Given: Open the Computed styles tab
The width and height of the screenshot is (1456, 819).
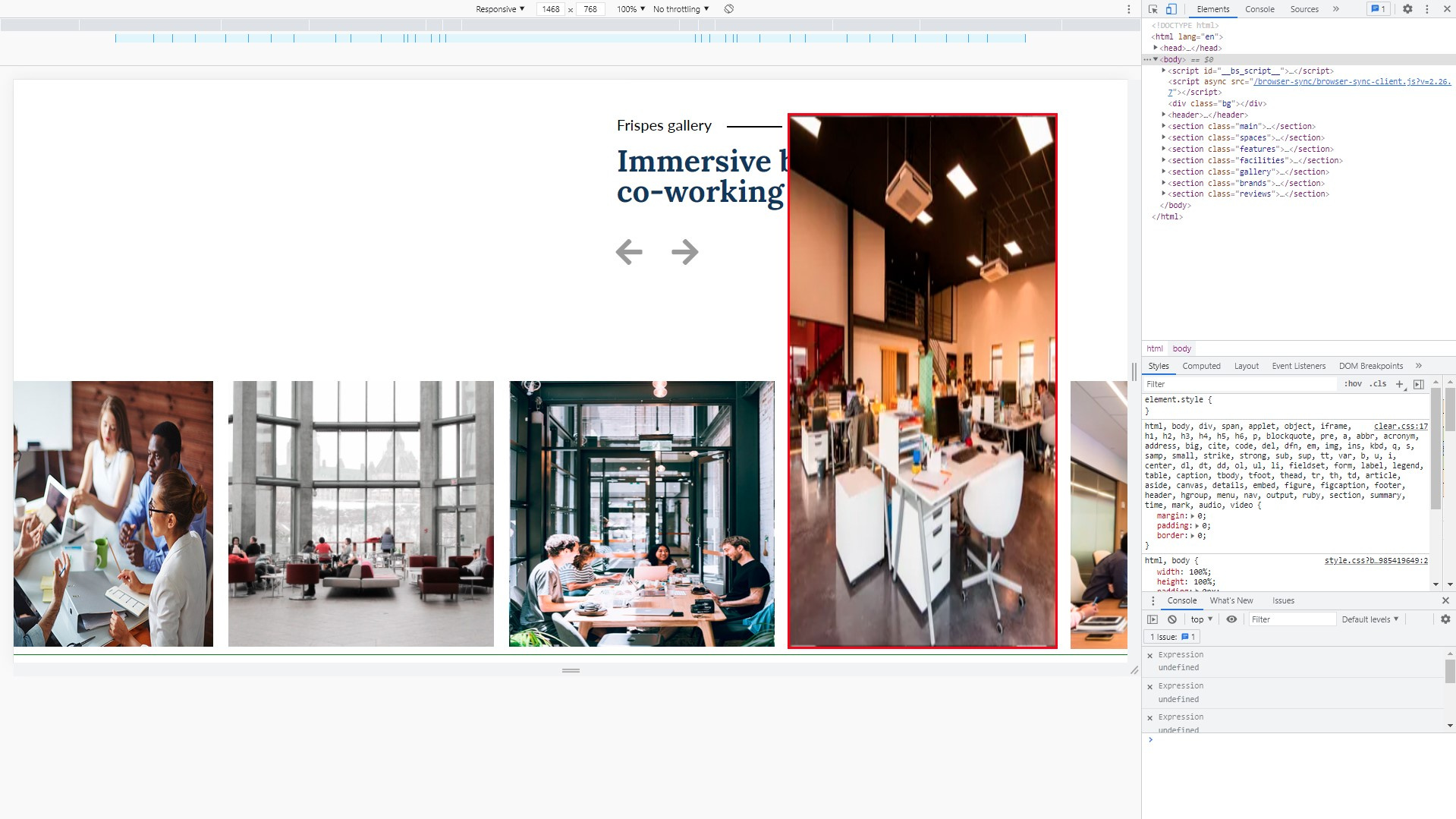Looking at the screenshot, I should click(x=1201, y=366).
